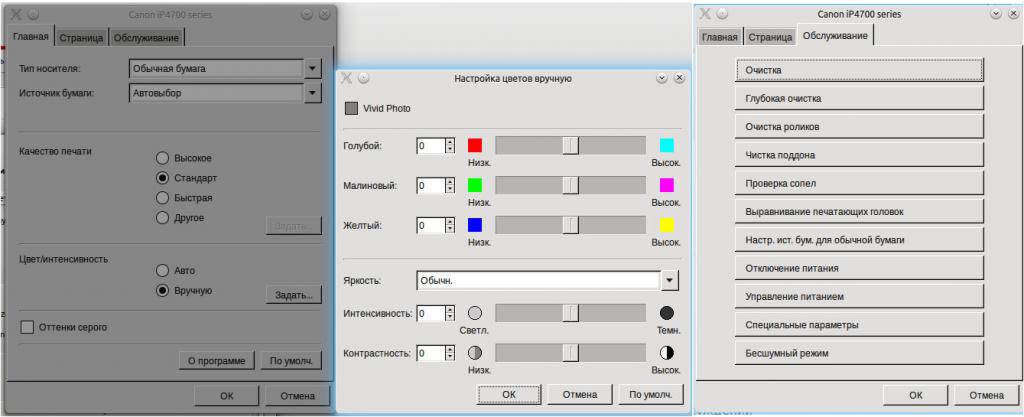Click Обслуживание tab in right window
The width and height of the screenshot is (1024, 417).
pyautogui.click(x=835, y=36)
